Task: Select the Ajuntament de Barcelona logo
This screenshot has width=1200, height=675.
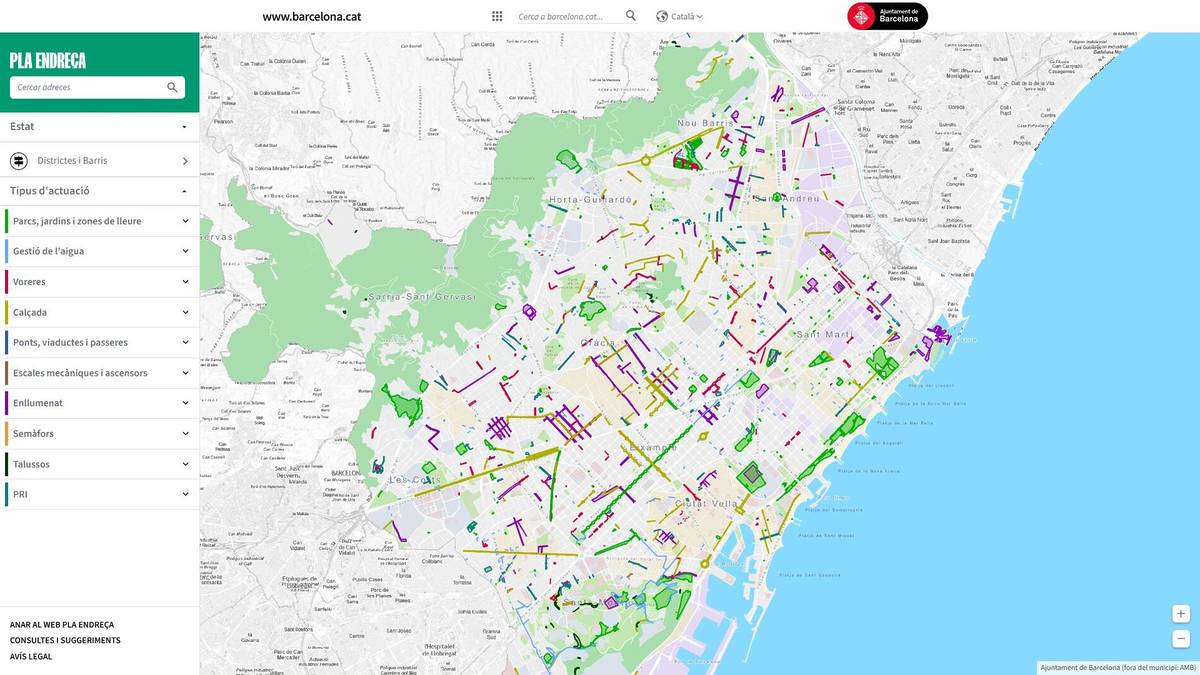Action: tap(886, 16)
